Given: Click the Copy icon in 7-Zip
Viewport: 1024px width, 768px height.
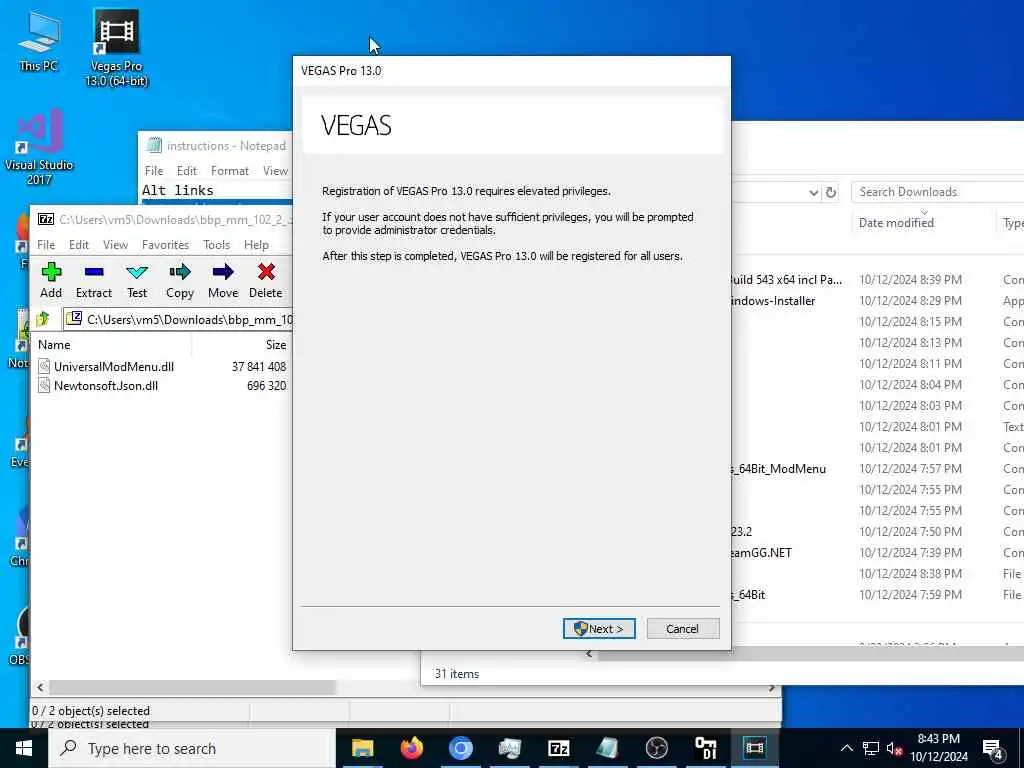Looking at the screenshot, I should click(180, 280).
